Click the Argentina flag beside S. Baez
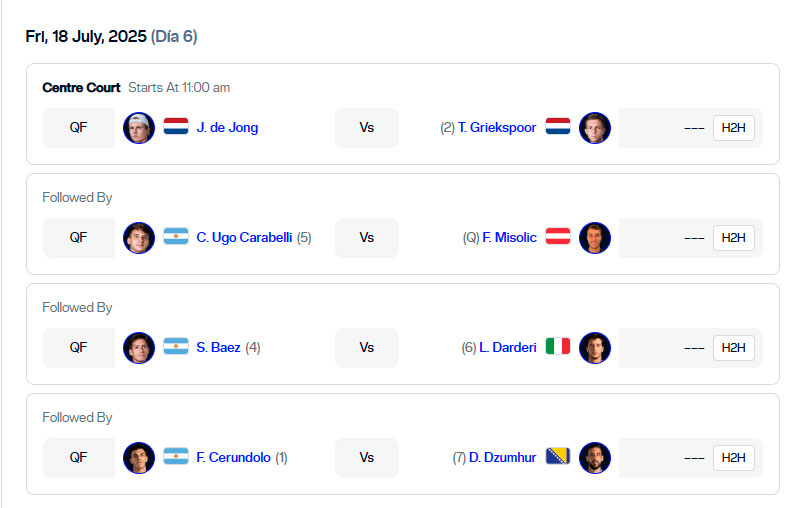 pos(176,346)
